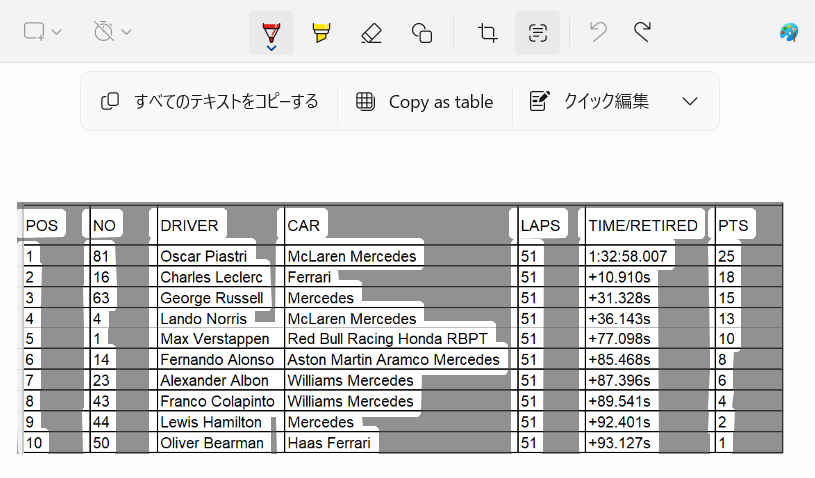Viewport: 815px width, 478px height.
Task: Select the yellow highlighter tool
Action: (x=321, y=32)
